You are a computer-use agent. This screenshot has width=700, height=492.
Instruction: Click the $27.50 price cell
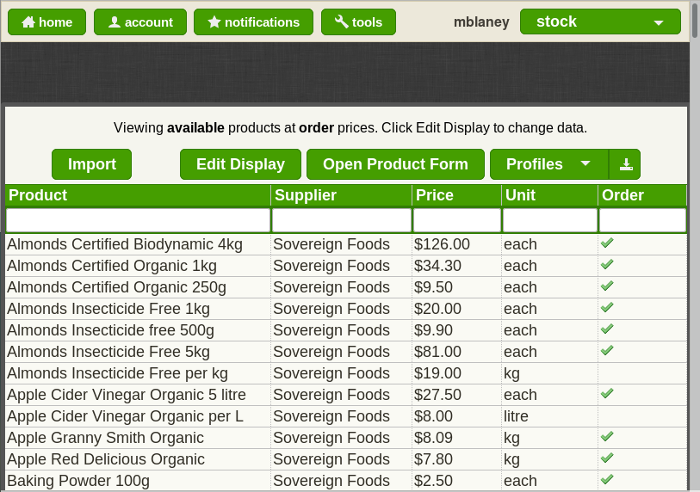pos(457,395)
